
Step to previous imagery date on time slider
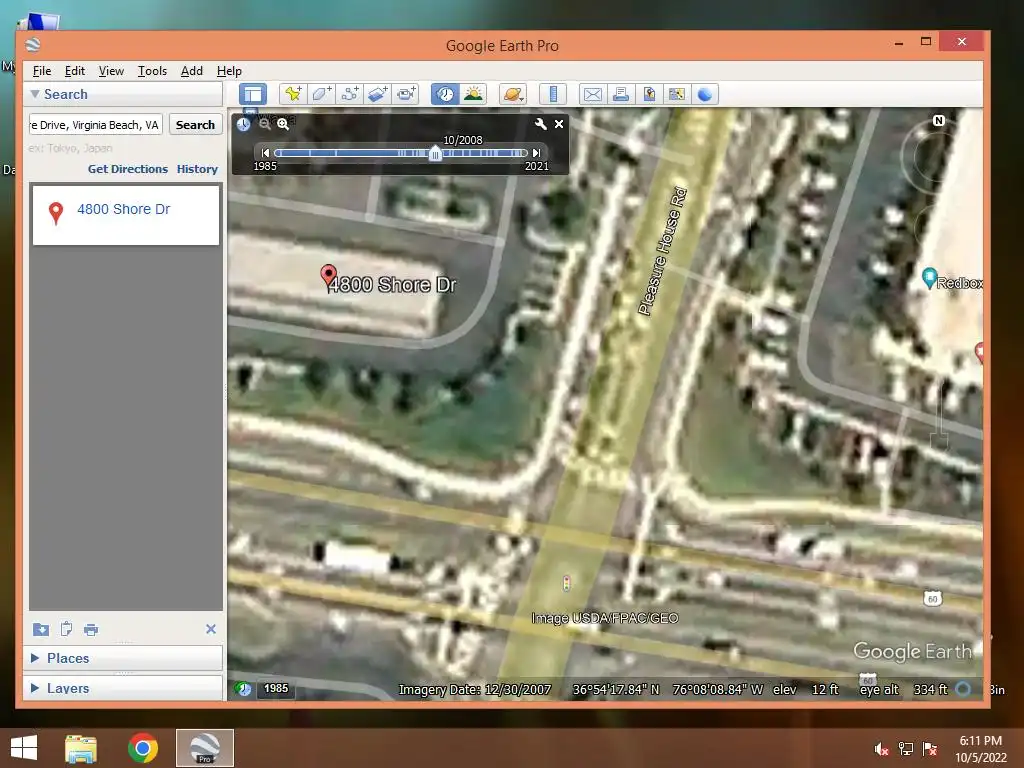pyautogui.click(x=265, y=153)
